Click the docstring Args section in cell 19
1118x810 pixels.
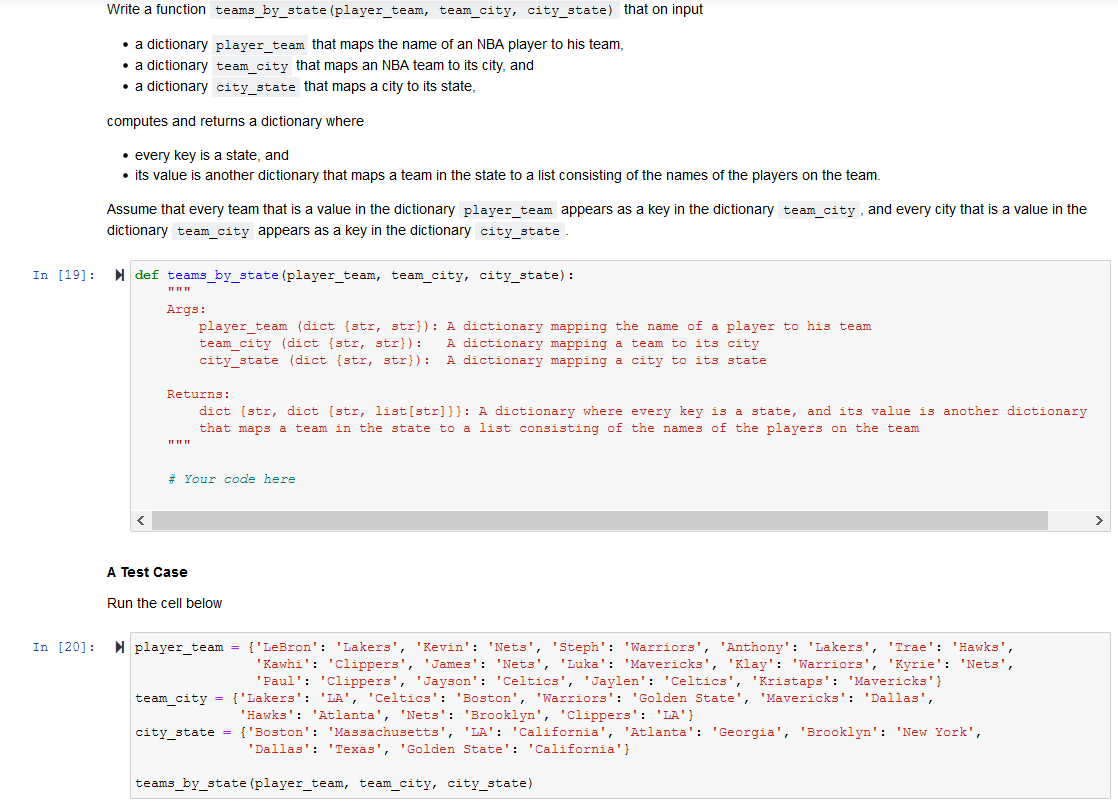(185, 308)
